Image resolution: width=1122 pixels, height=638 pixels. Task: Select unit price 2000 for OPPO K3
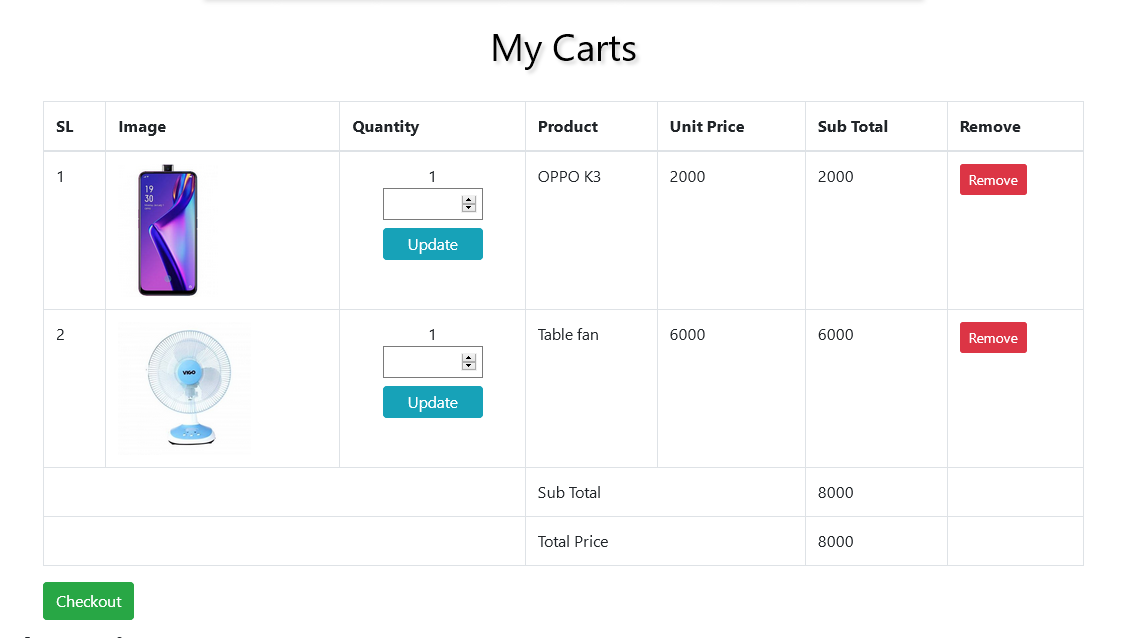click(x=687, y=177)
